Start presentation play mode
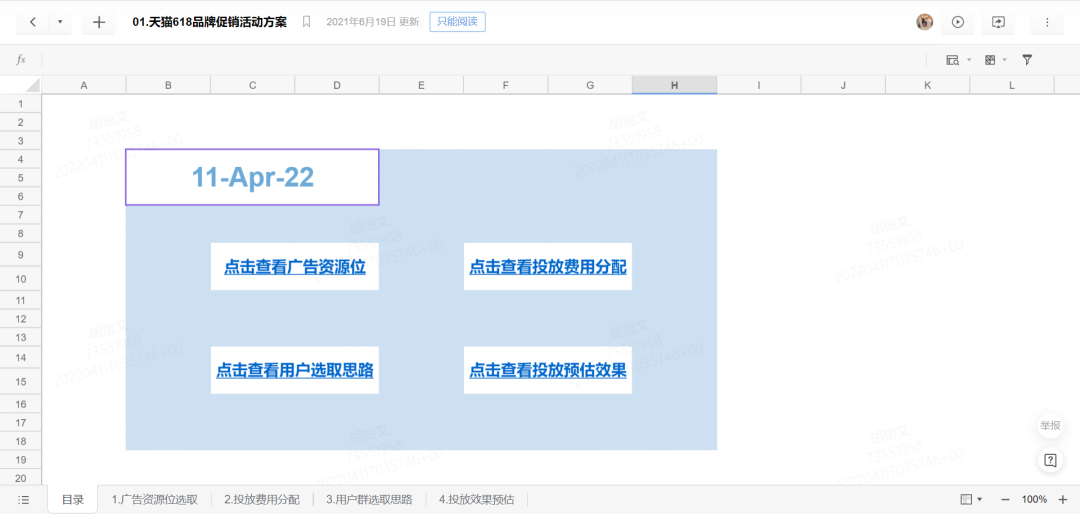Image resolution: width=1080 pixels, height=514 pixels. [x=957, y=22]
